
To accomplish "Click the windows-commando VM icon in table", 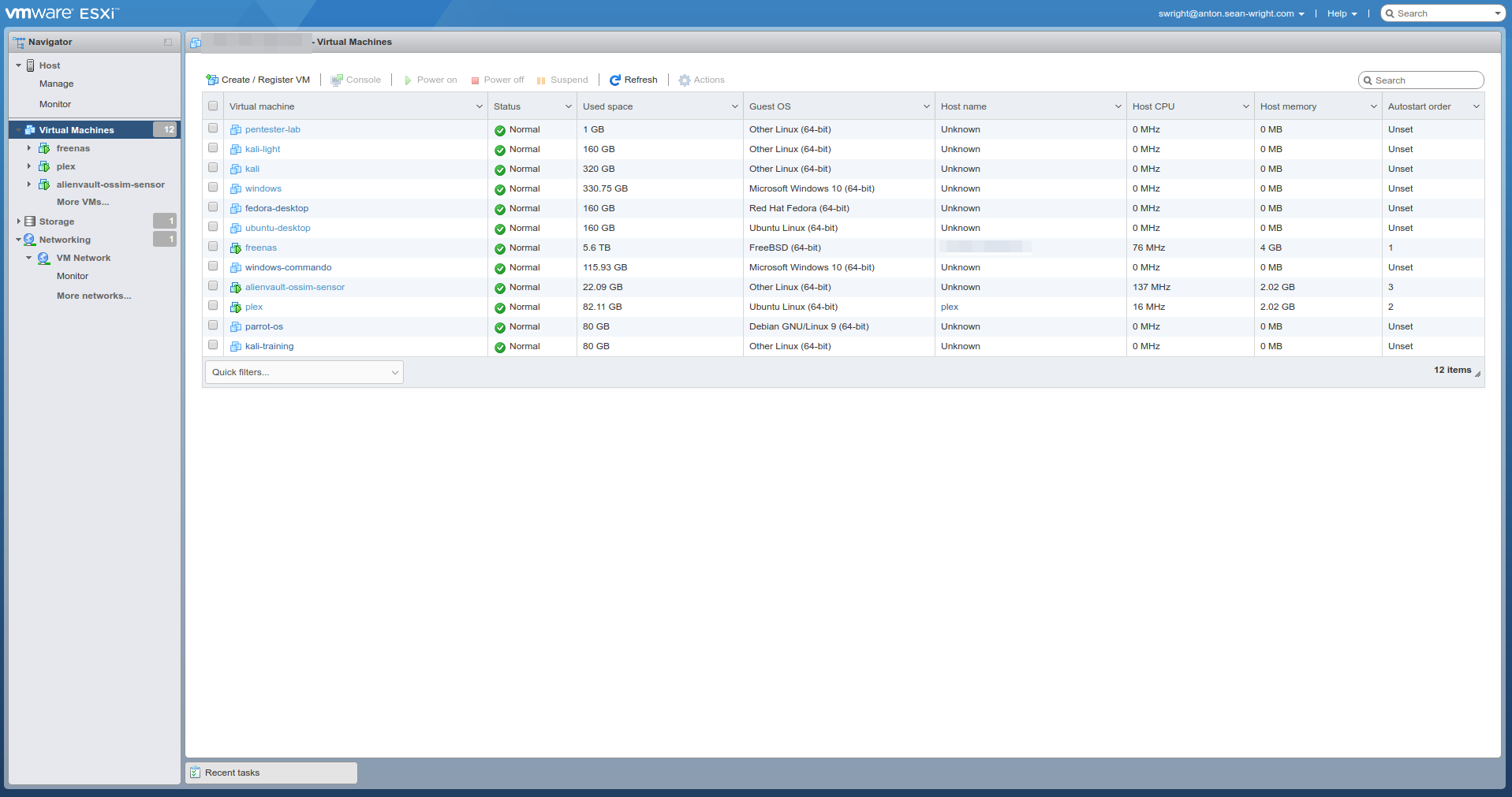I will tap(236, 267).
